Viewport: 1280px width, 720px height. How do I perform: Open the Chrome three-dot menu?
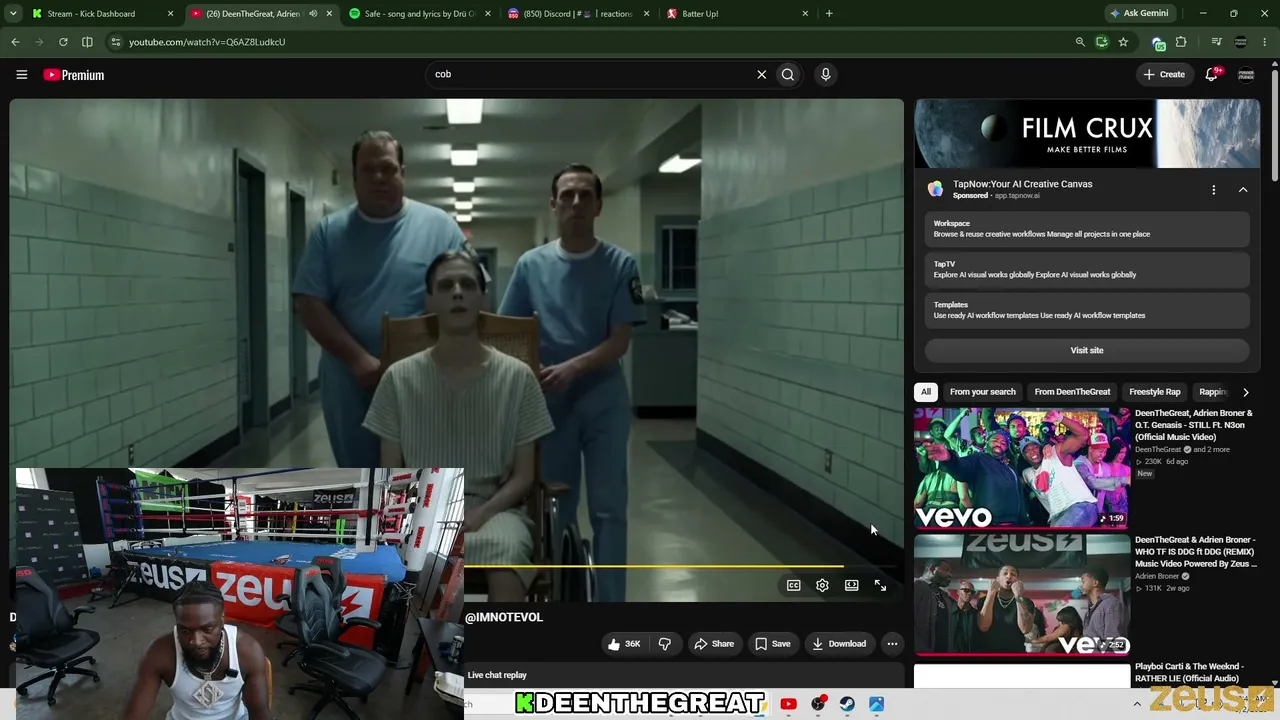[x=1265, y=42]
